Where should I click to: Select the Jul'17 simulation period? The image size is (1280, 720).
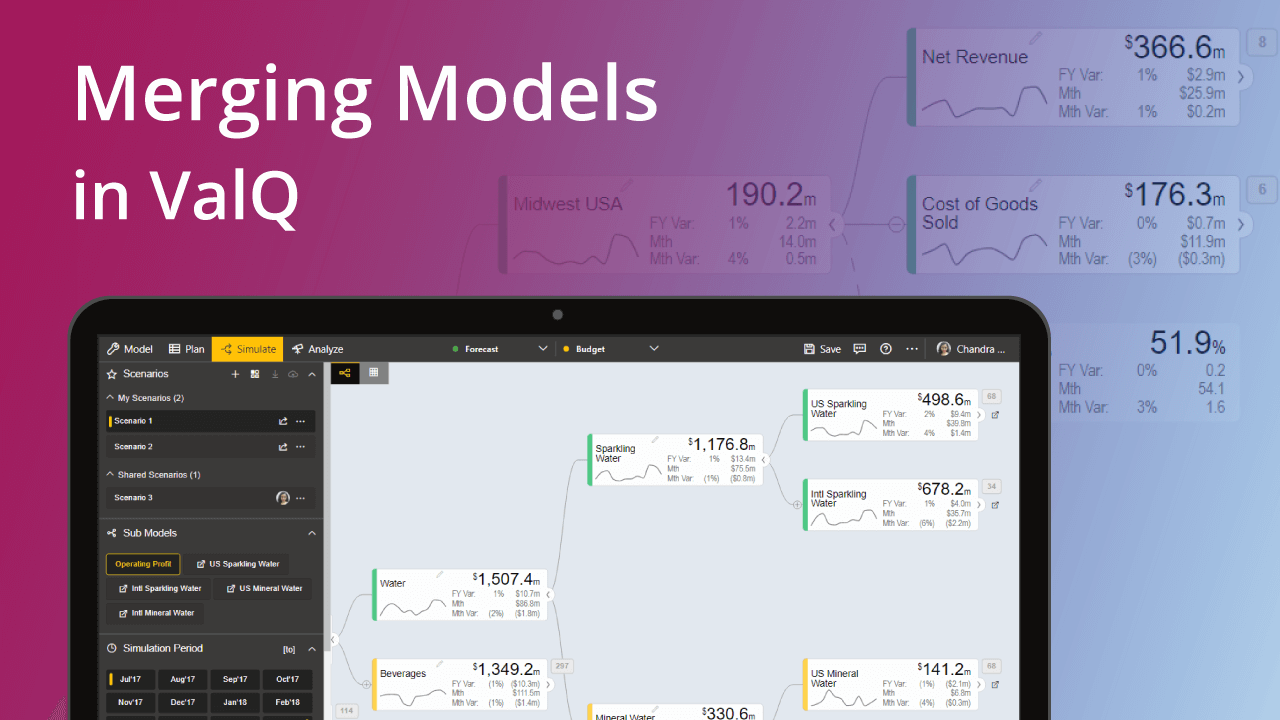click(130, 679)
